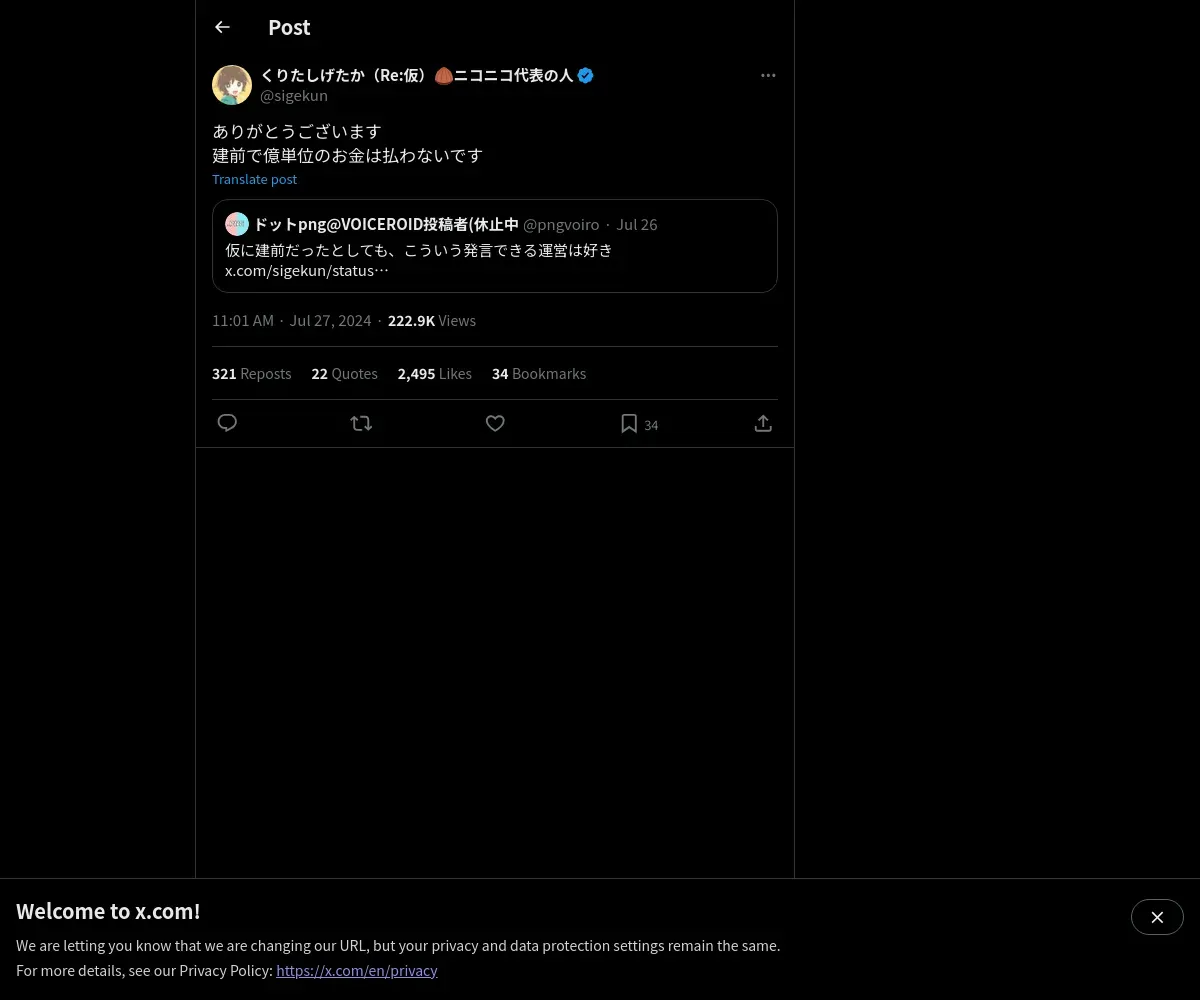Click the blue verified badge
This screenshot has width=1200, height=1000.
586,75
